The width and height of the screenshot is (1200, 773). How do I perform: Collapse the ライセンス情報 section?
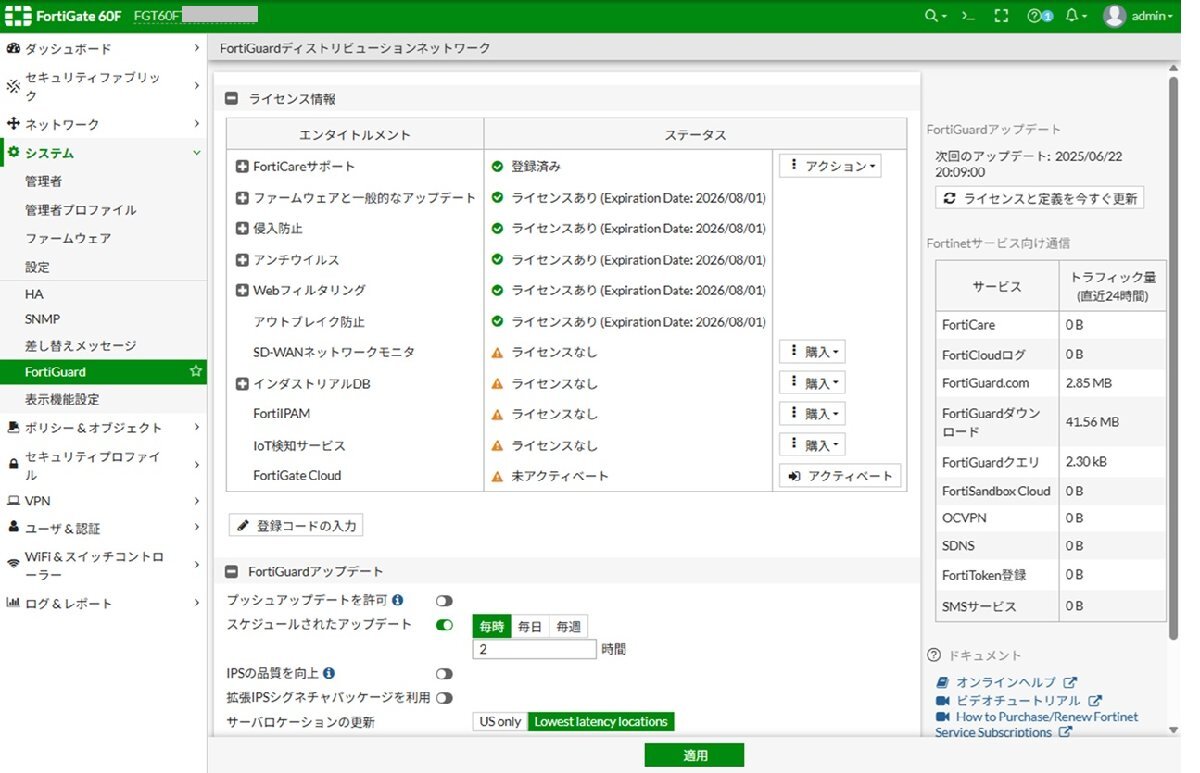[231, 99]
